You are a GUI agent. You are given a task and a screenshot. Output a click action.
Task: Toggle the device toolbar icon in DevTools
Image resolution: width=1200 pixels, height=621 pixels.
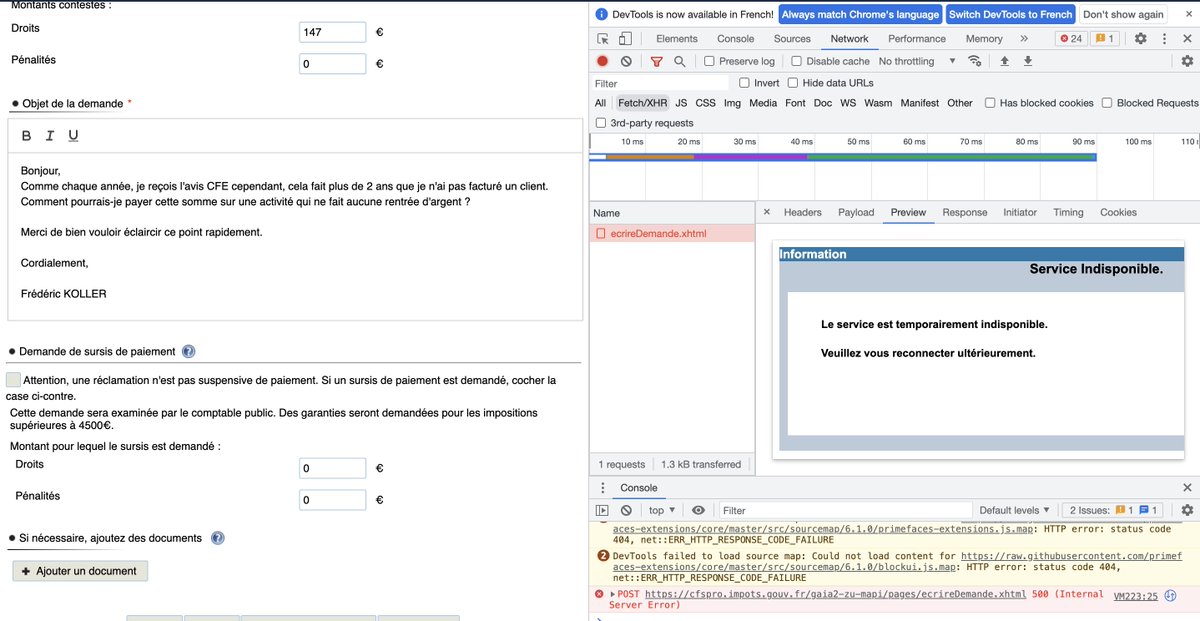click(625, 39)
